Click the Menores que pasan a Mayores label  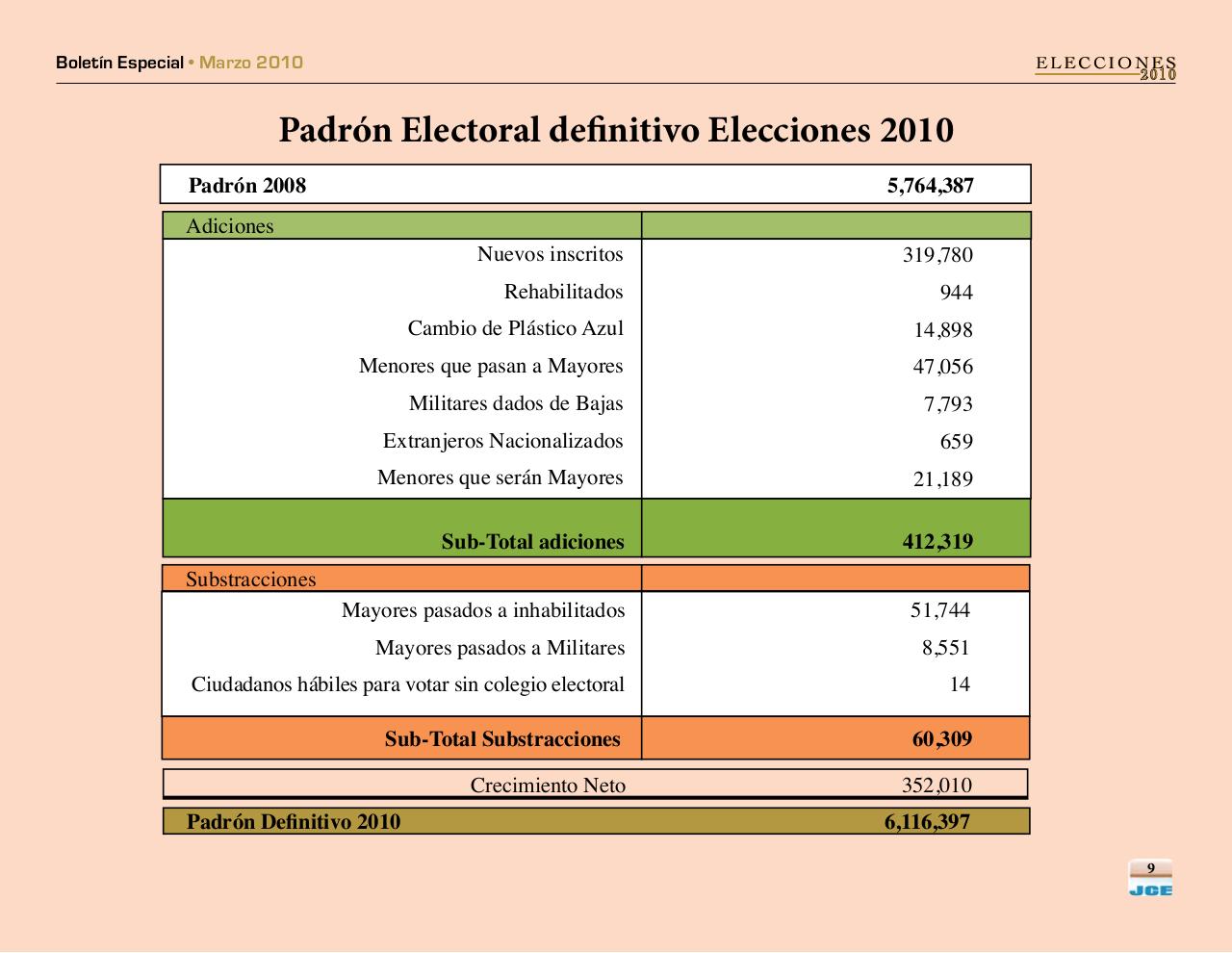point(491,367)
